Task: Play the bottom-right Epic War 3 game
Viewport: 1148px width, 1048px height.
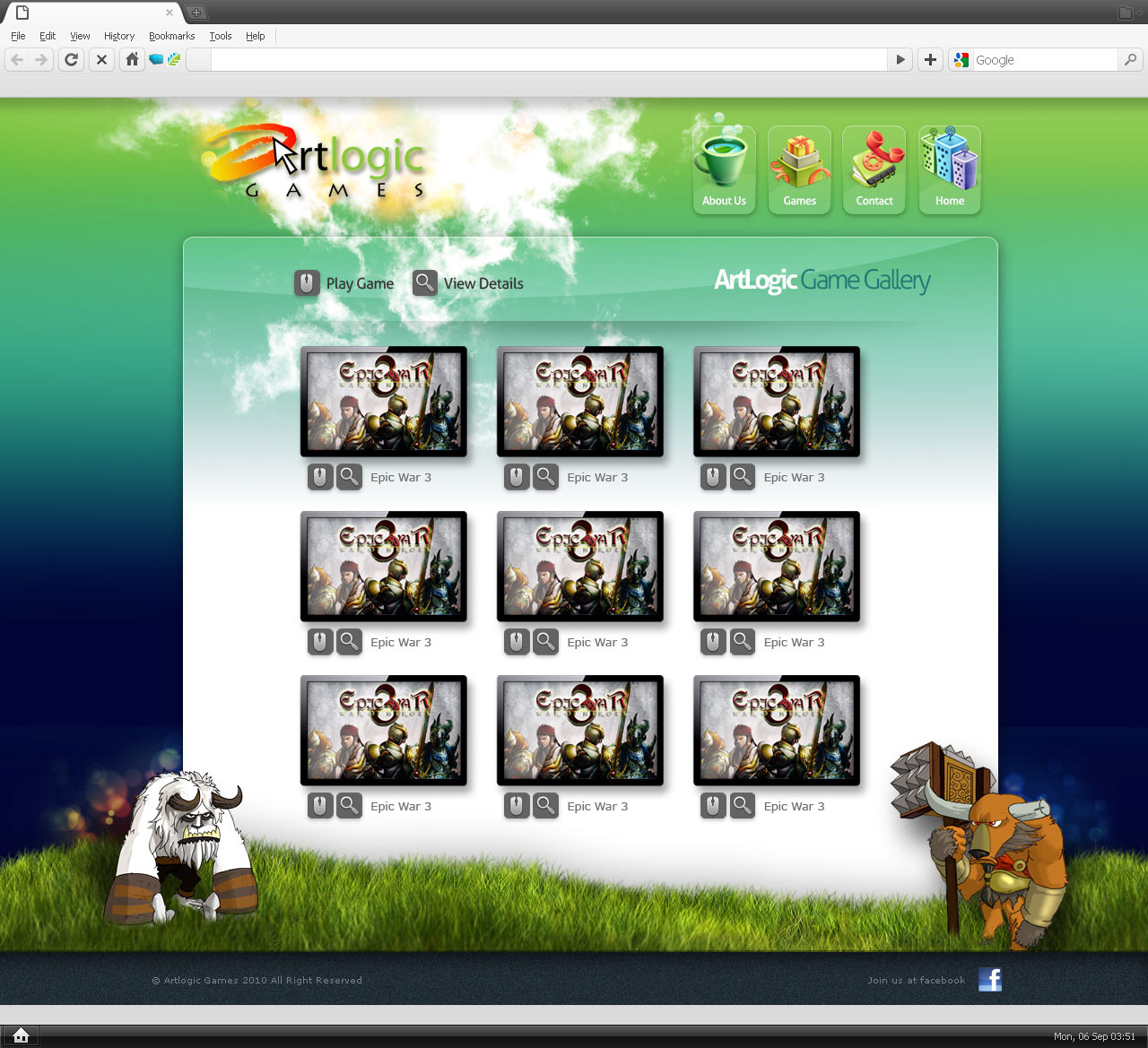Action: 713,806
